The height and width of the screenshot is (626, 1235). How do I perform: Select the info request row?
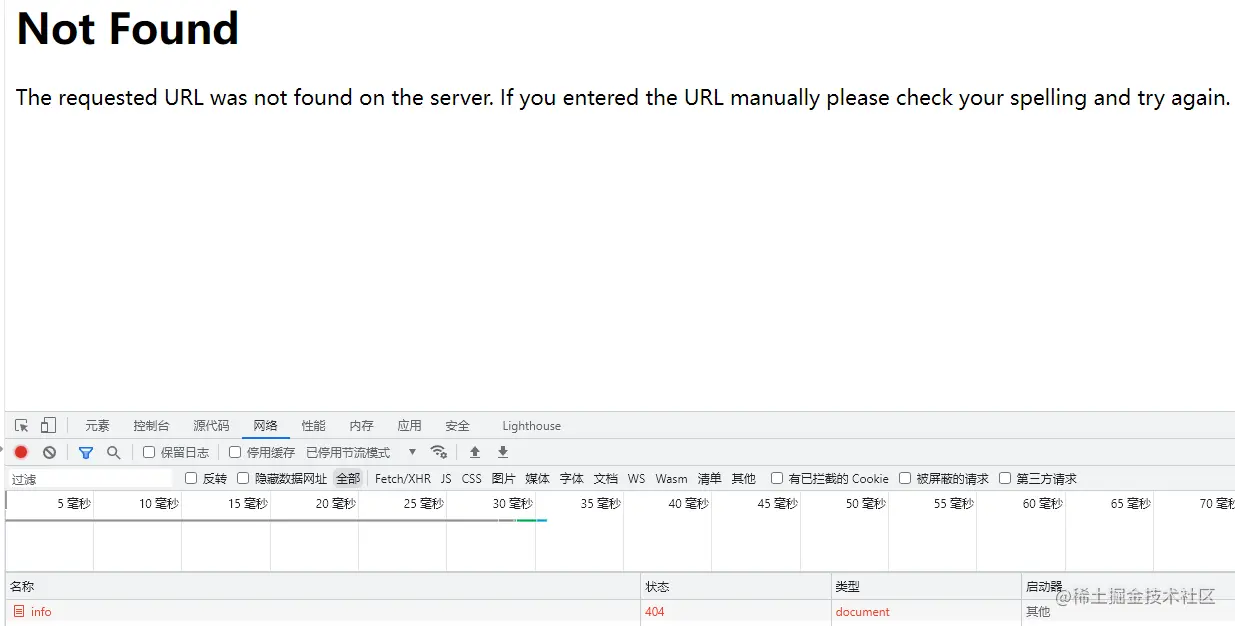tap(620, 611)
